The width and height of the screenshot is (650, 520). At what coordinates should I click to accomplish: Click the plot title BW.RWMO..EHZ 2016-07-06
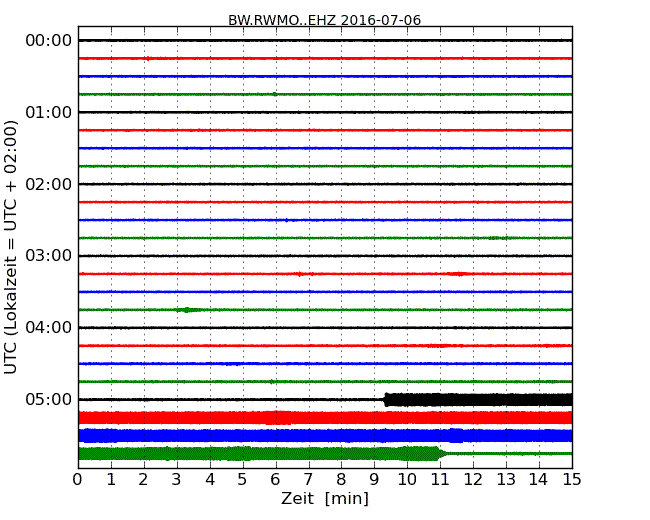click(x=325, y=20)
